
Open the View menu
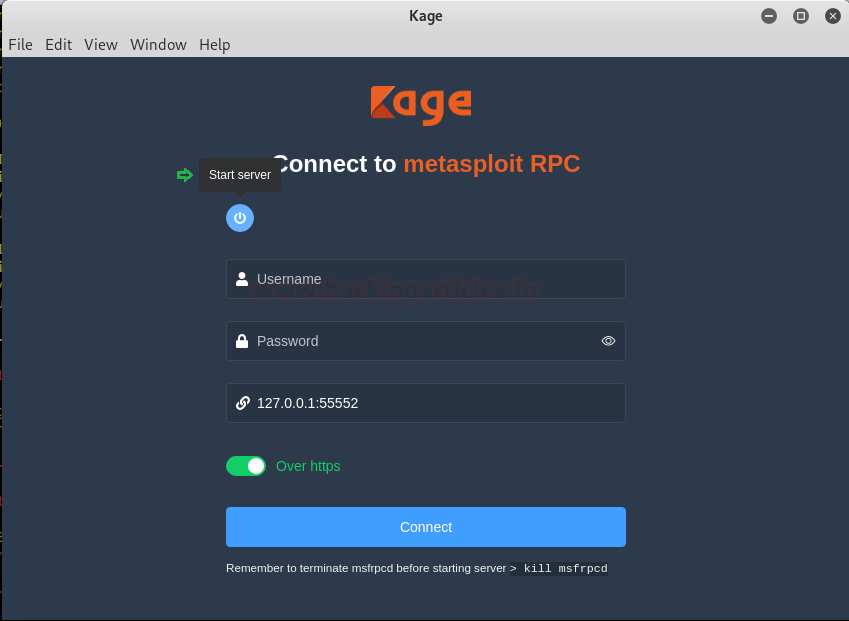101,45
